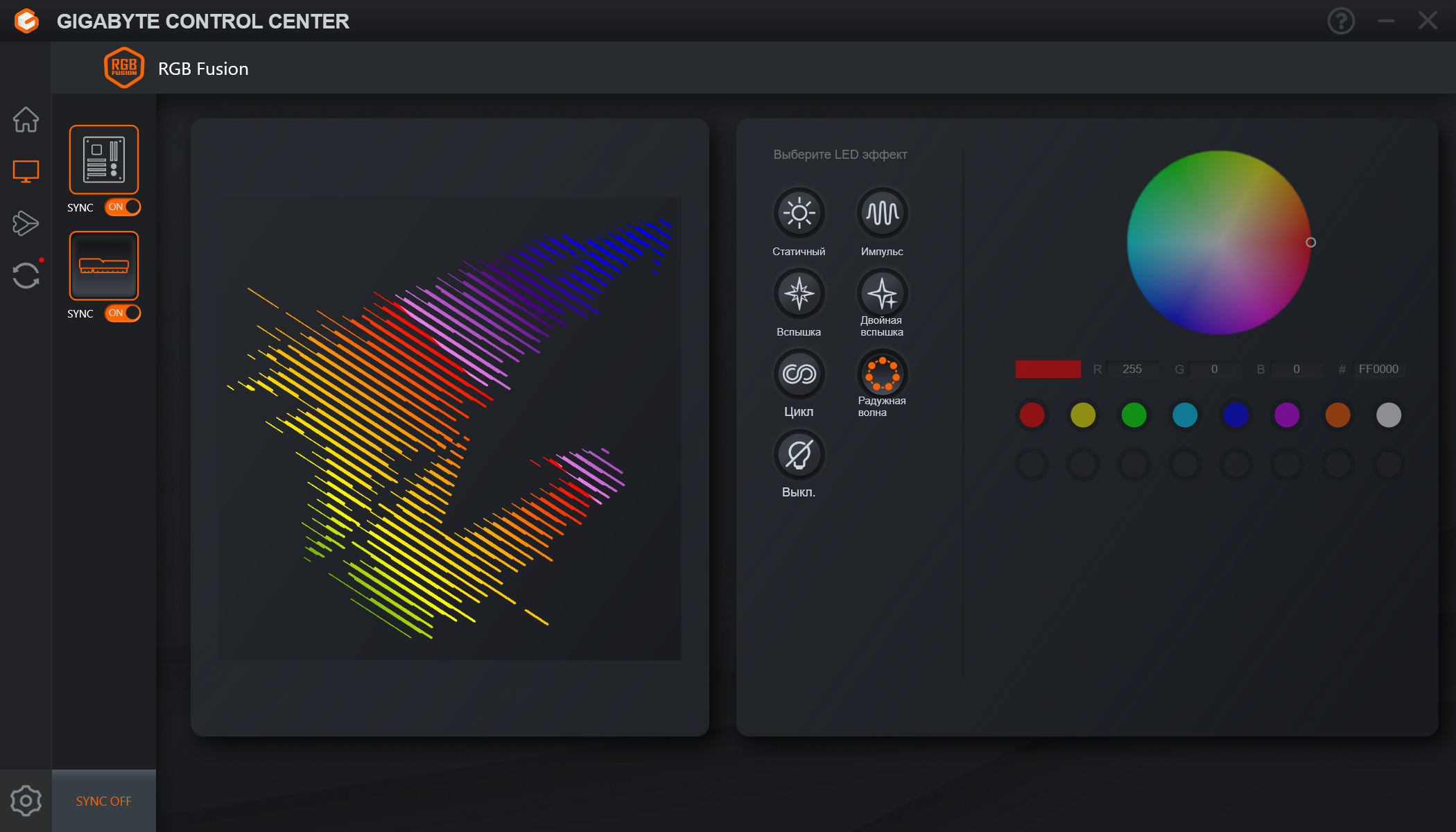Screen dimensions: 1456x832
Task: Open the update refresh sidebar icon
Action: pyautogui.click(x=26, y=275)
